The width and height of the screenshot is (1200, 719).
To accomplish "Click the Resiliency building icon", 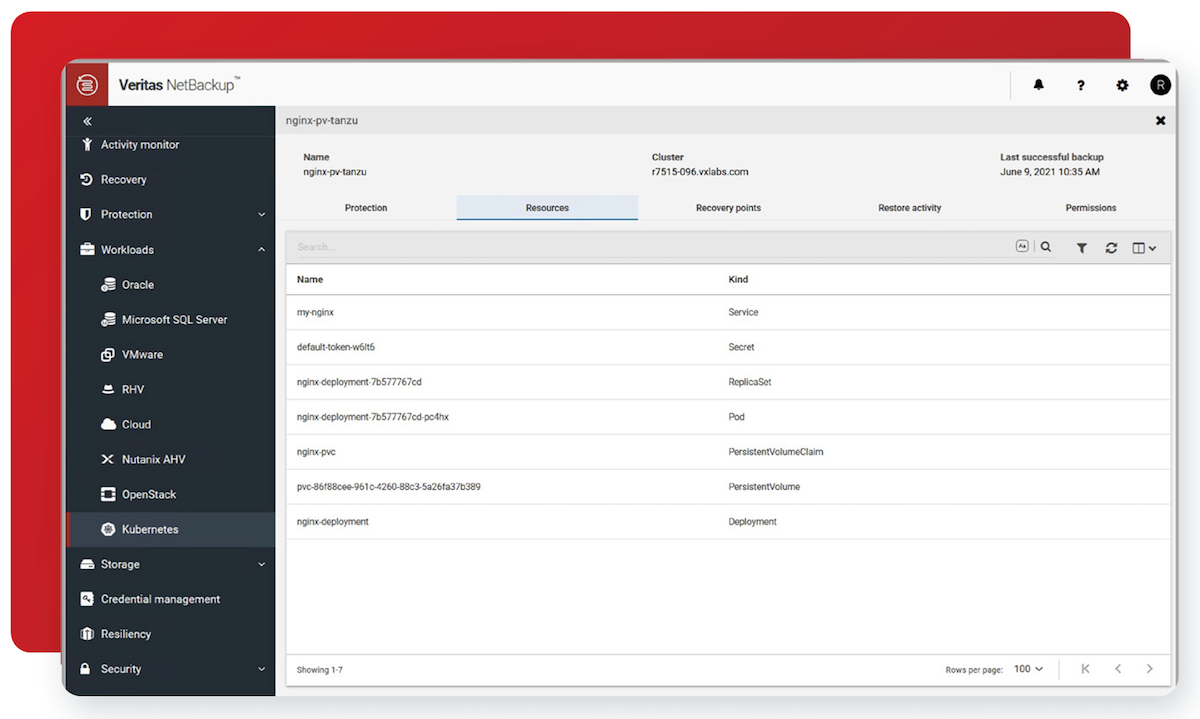I will 86,635.
